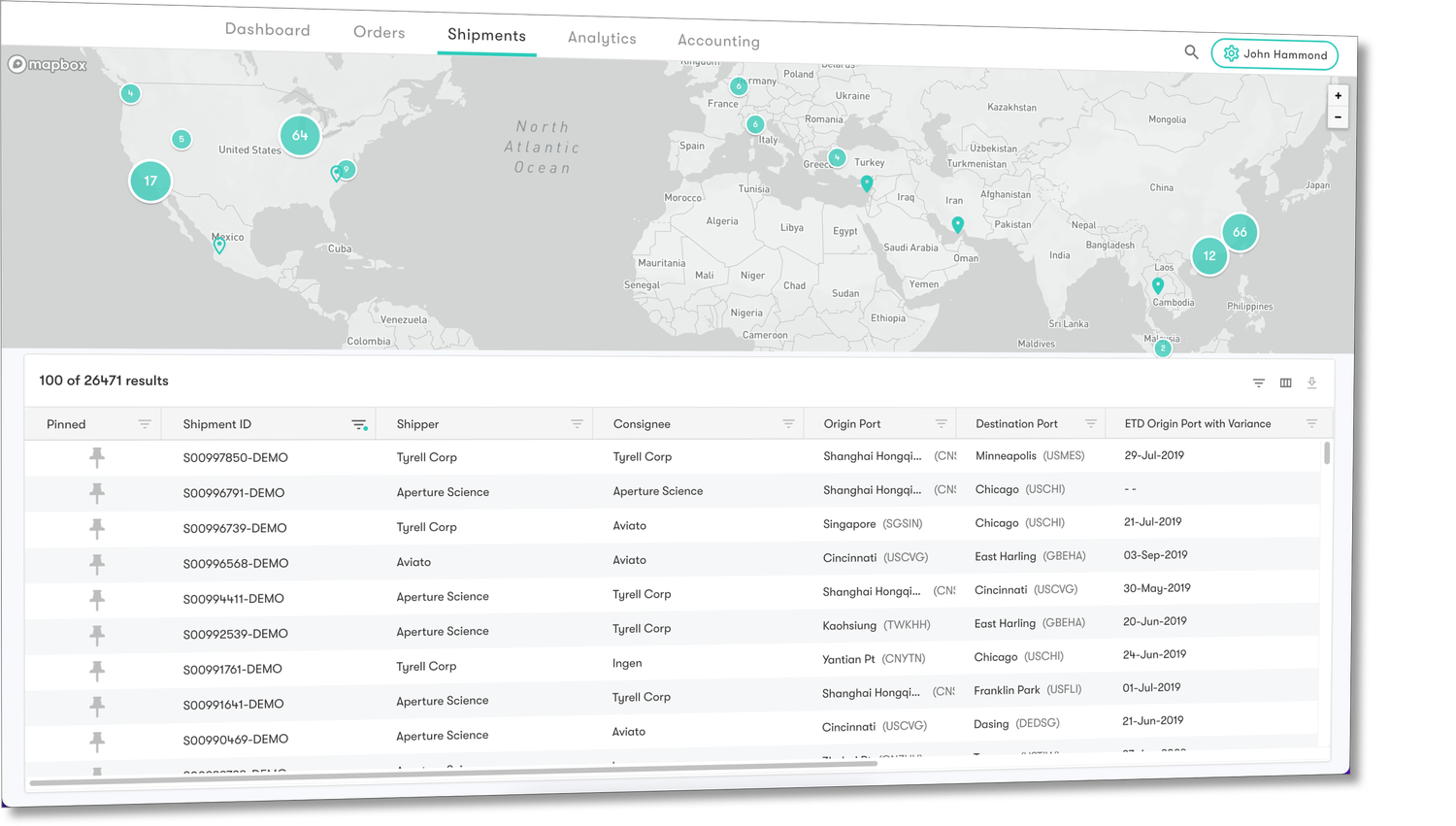Pin the shipment S00997850-DEMO row
This screenshot has width=1456, height=826.
click(x=97, y=457)
